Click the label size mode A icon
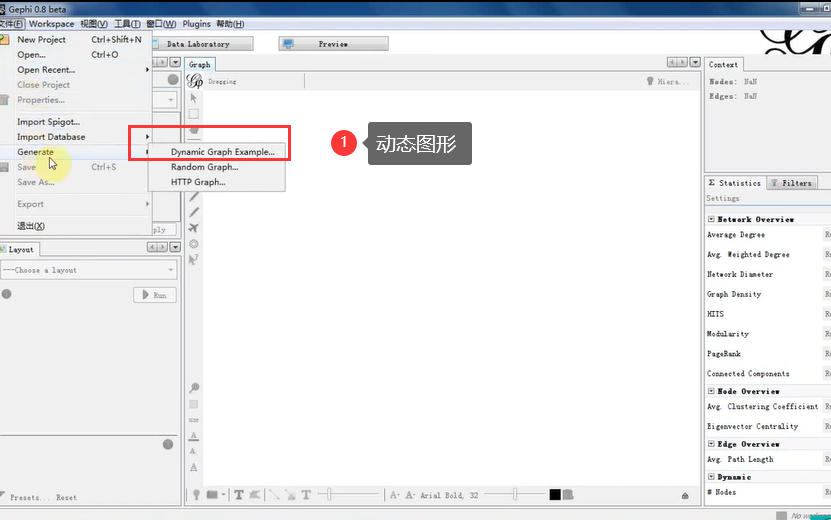The width and height of the screenshot is (831, 520). coord(395,495)
